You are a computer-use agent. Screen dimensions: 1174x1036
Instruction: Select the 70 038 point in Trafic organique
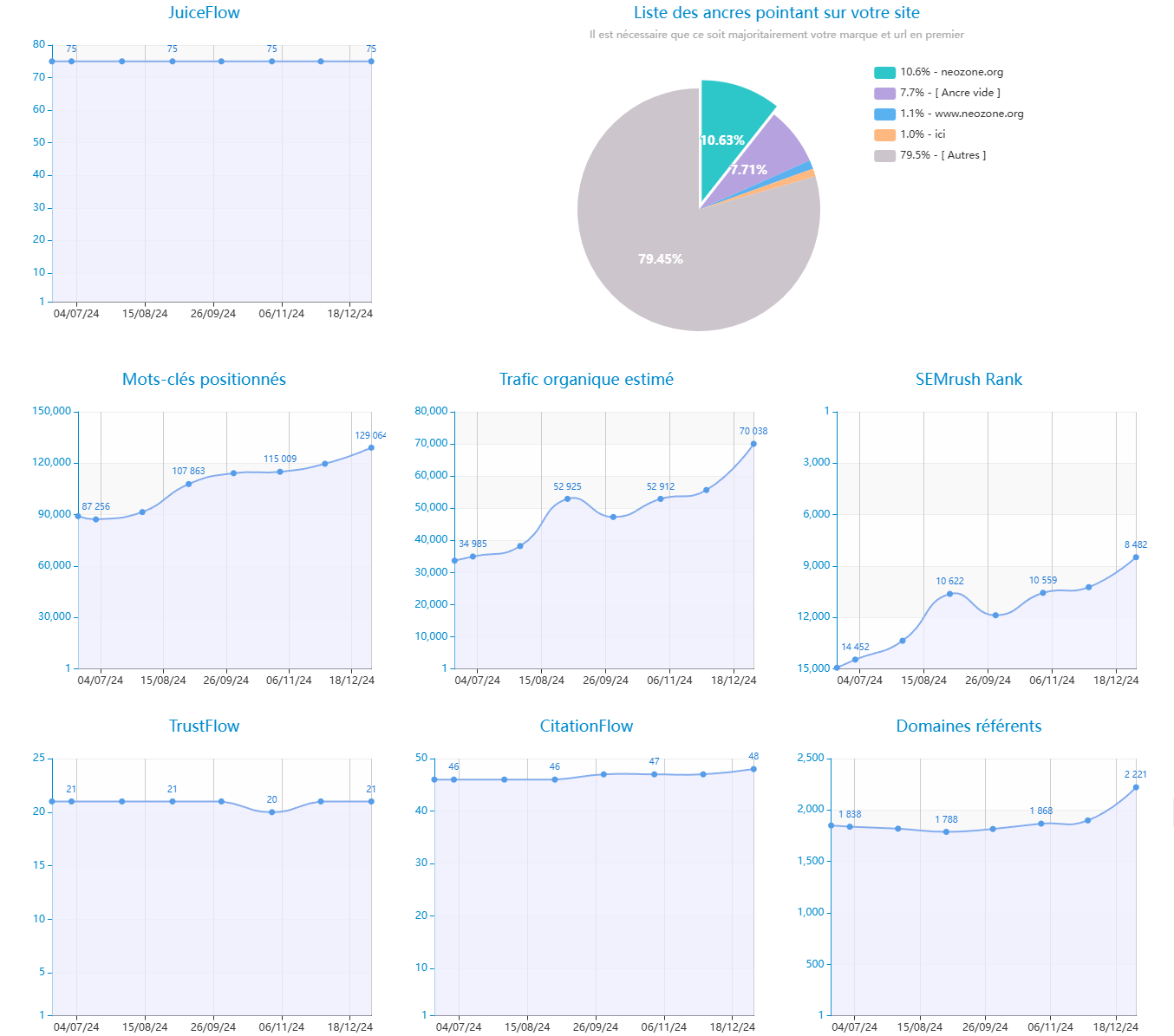(753, 444)
